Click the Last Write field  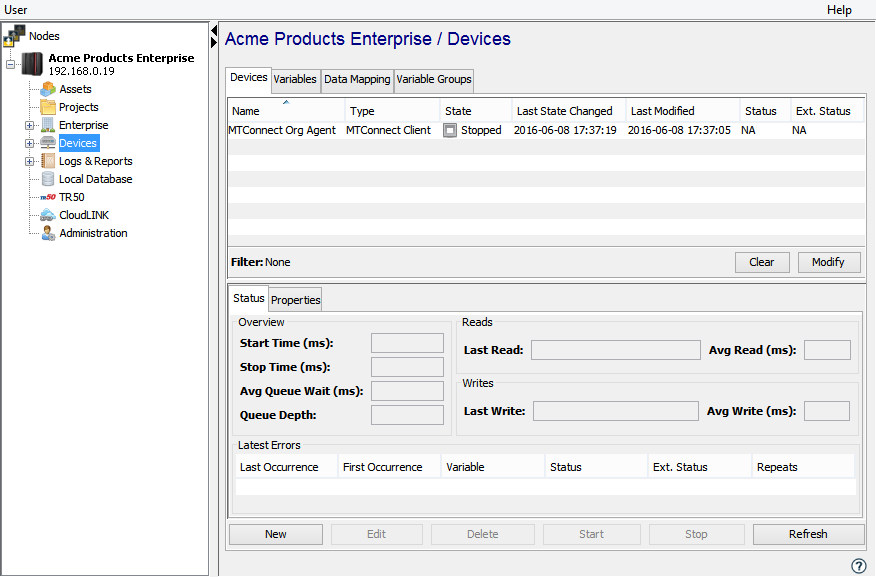pos(616,411)
